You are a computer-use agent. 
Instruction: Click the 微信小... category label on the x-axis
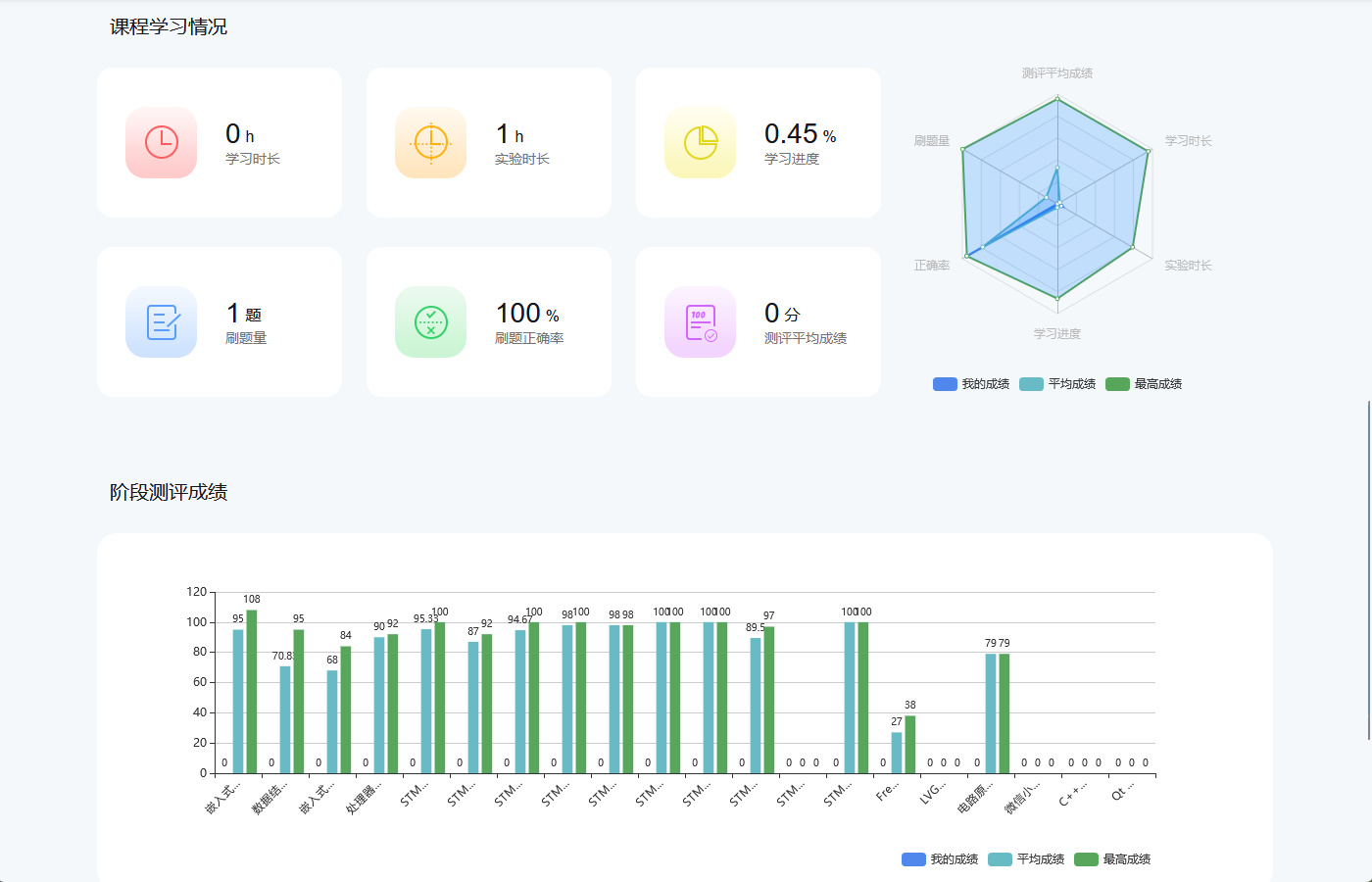click(1023, 798)
